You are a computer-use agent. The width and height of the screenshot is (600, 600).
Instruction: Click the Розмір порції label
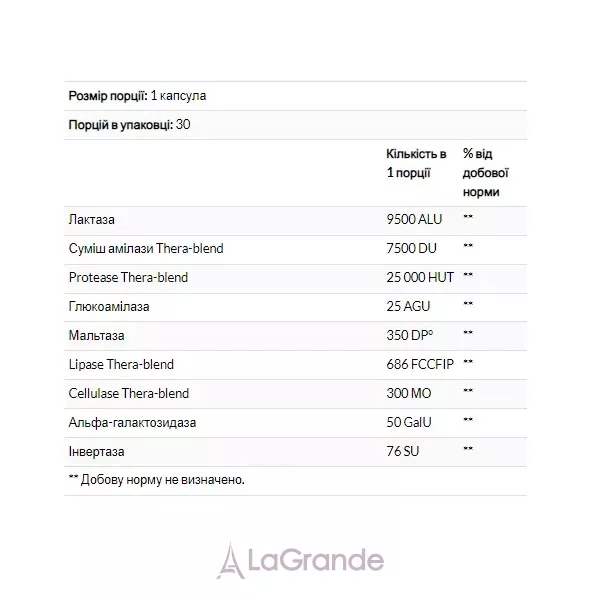point(108,96)
